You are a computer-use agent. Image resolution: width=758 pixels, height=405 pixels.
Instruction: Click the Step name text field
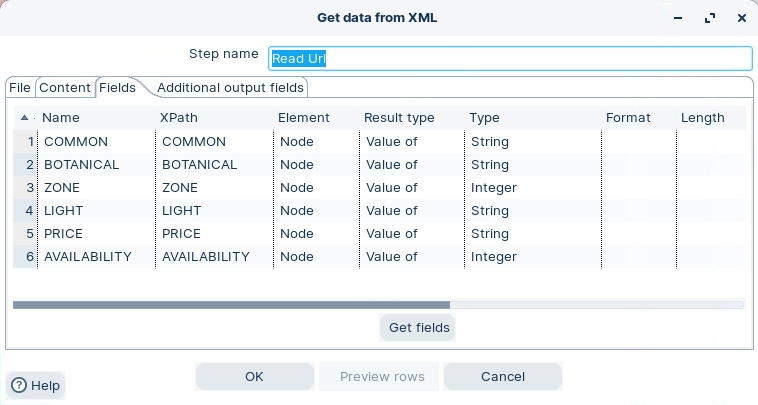[x=509, y=58]
